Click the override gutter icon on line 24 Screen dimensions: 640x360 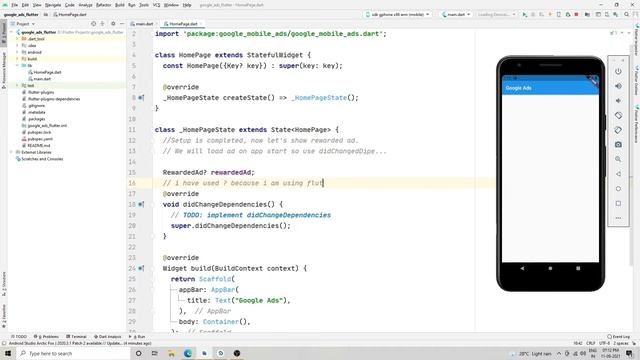coord(141,268)
